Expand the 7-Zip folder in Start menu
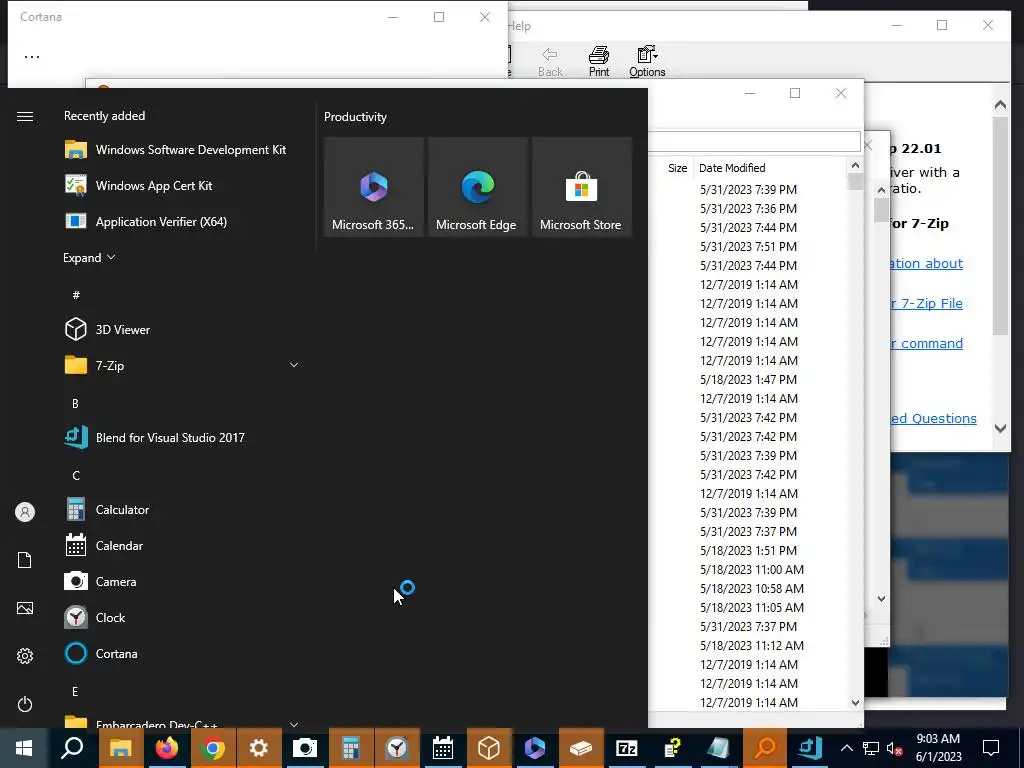1024x768 pixels. (182, 365)
